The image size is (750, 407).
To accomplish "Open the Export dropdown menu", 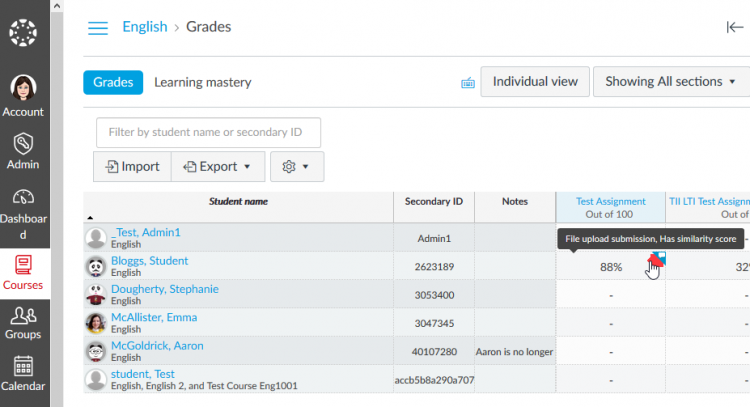I will coord(218,167).
